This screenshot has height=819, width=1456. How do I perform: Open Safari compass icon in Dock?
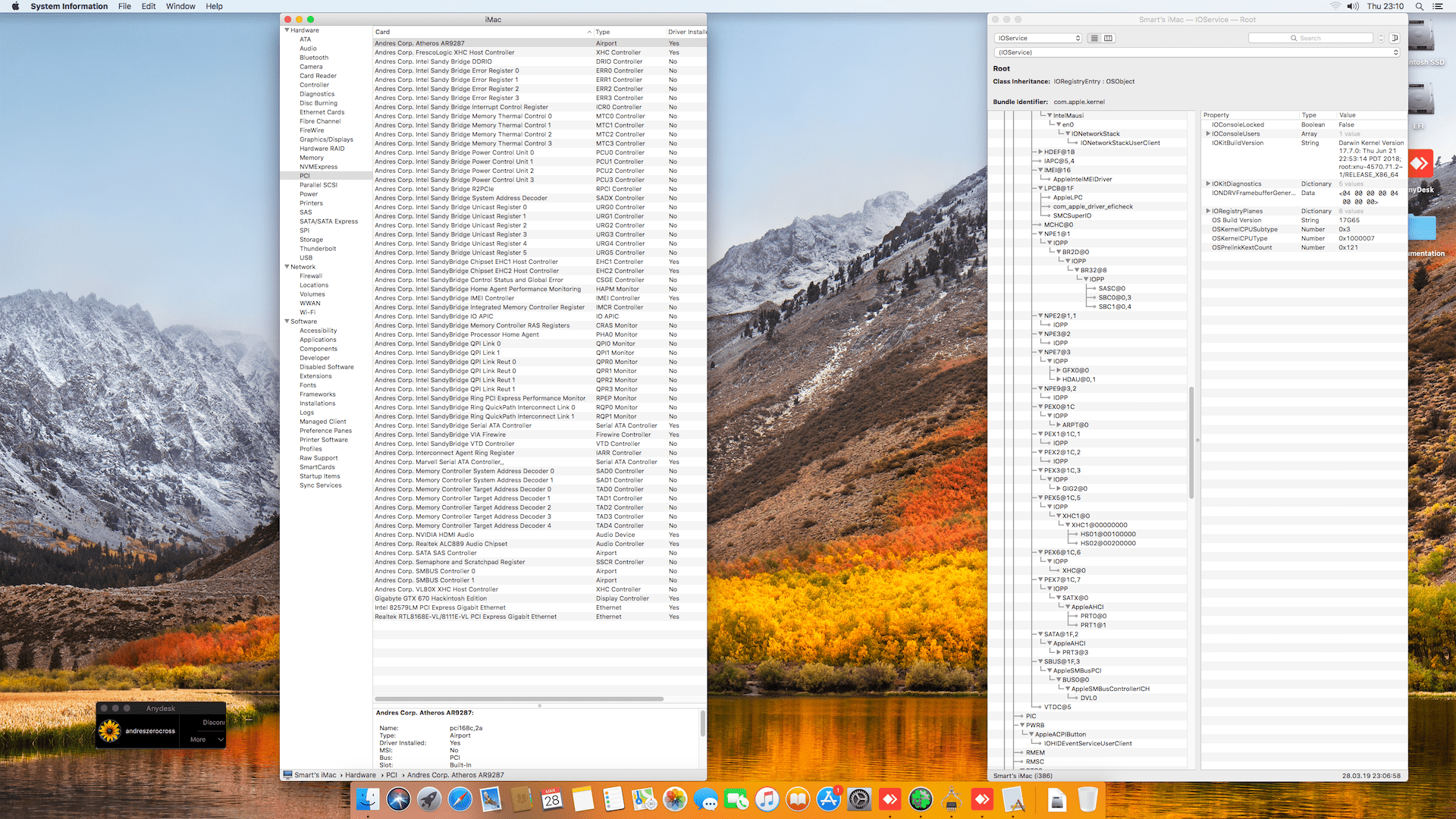460,799
